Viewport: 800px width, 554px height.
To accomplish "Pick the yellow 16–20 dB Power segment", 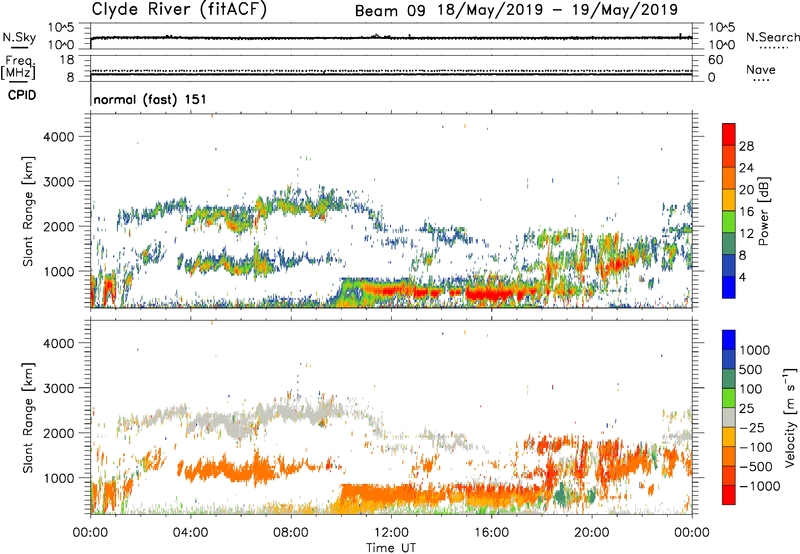I will (x=729, y=199).
